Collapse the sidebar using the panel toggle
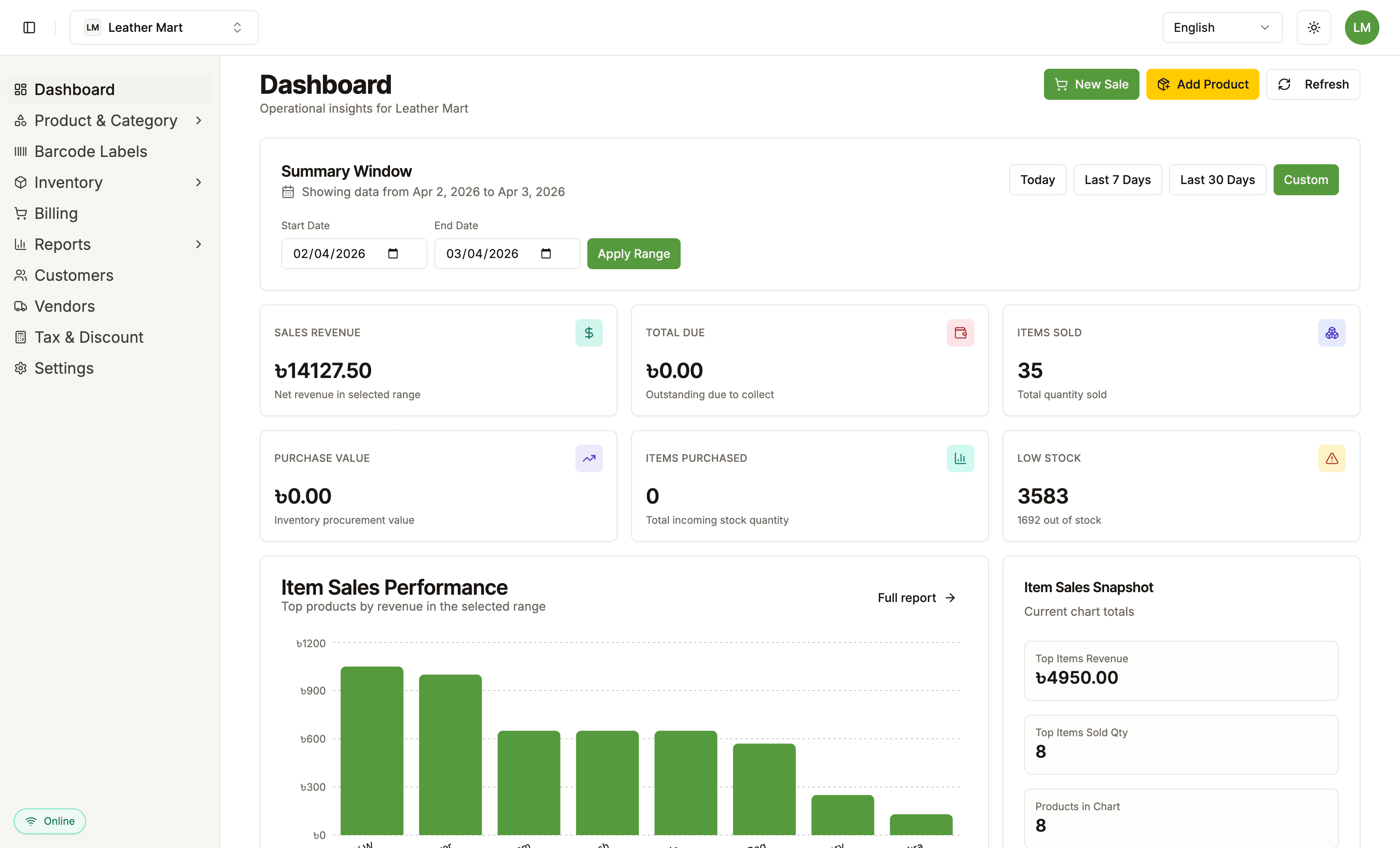Image resolution: width=1400 pixels, height=848 pixels. [30, 27]
